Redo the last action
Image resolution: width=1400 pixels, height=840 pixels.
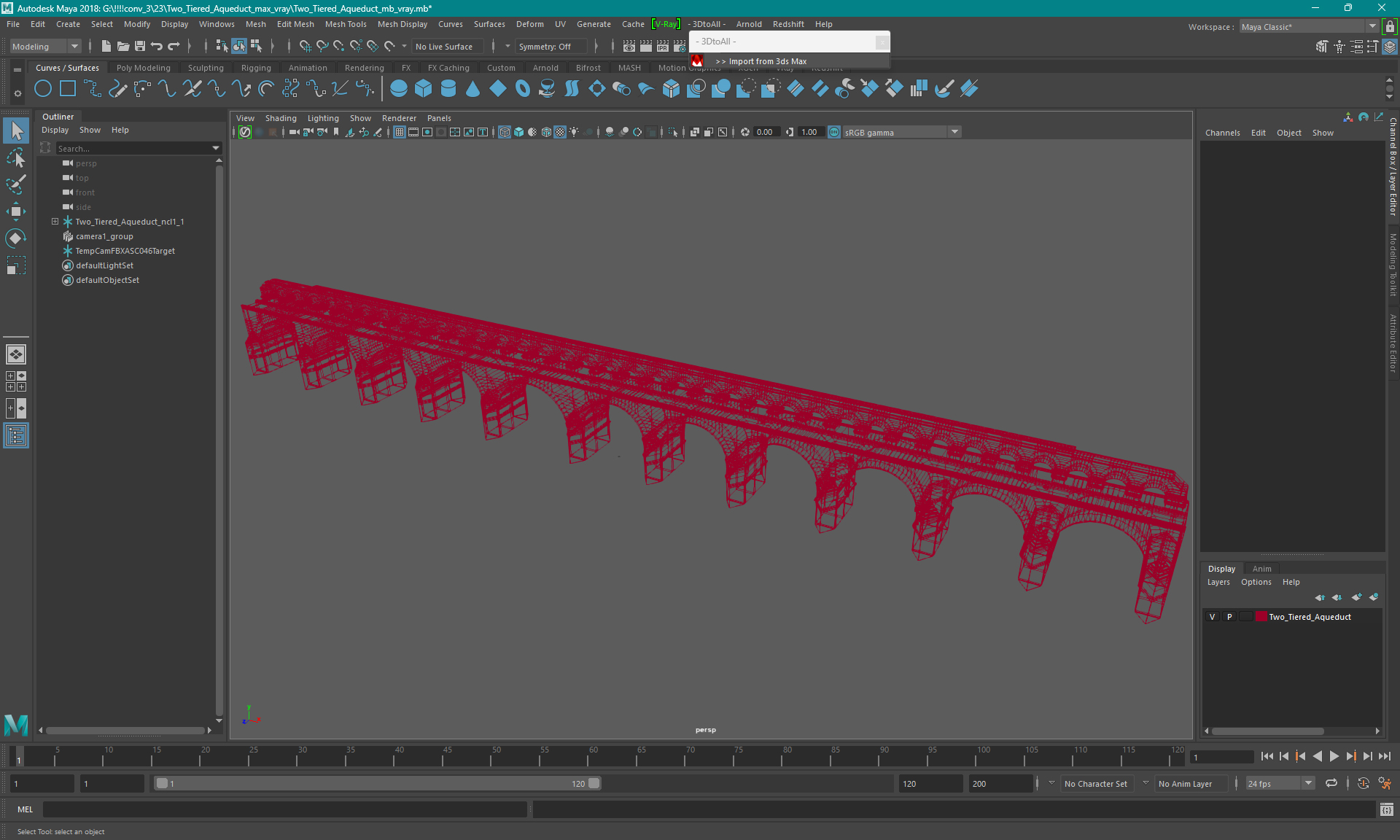pyautogui.click(x=174, y=46)
